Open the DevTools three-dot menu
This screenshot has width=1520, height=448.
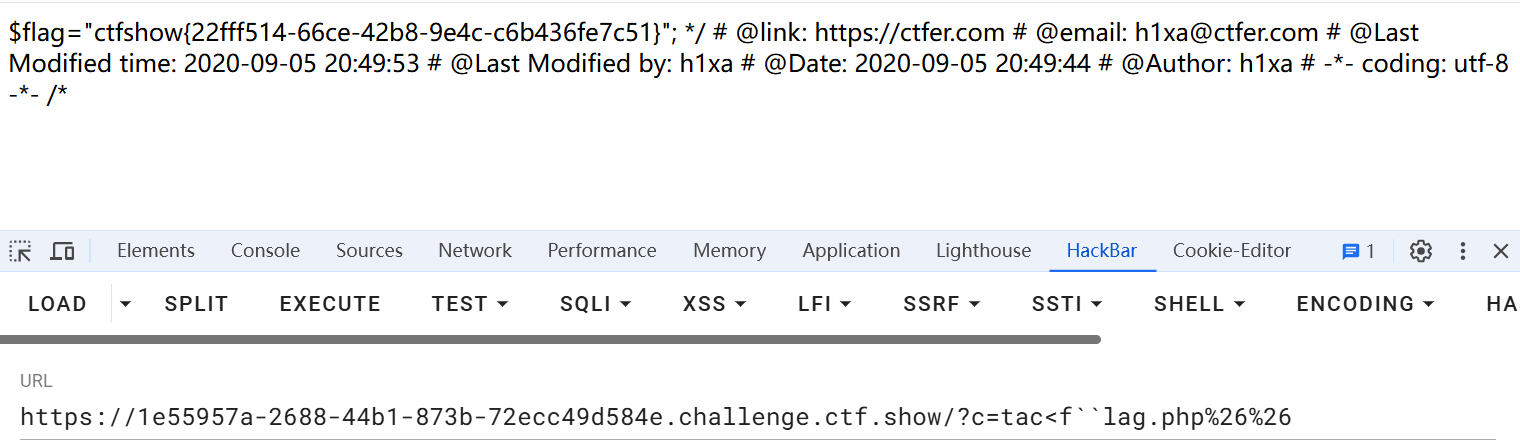pyautogui.click(x=1463, y=251)
